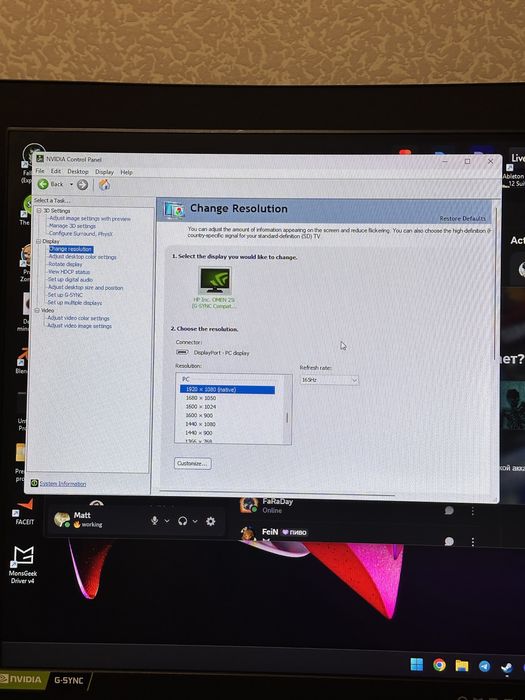Viewport: 525px width, 700px height.
Task: Open the Edit menu
Action: 56,171
